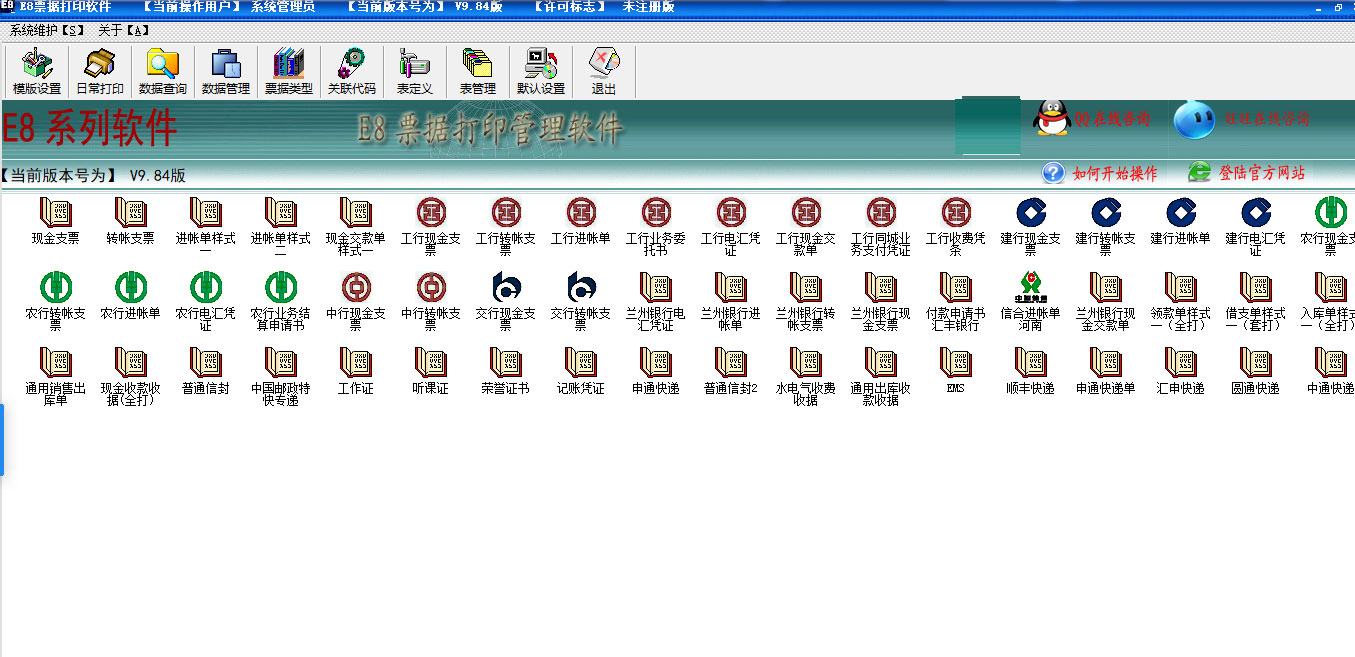This screenshot has height=657, width=1355.
Task: Click the QQ在线咨询 link
Action: 1092,119
